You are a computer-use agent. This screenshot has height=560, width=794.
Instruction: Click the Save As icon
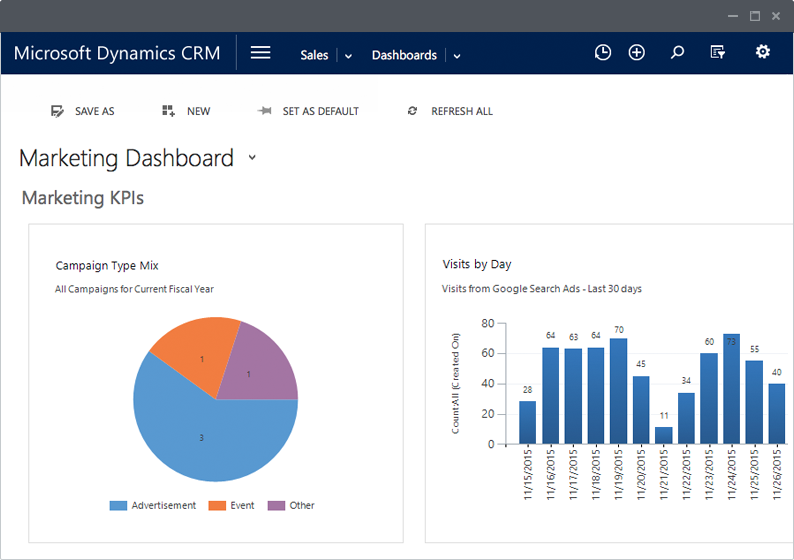57,111
